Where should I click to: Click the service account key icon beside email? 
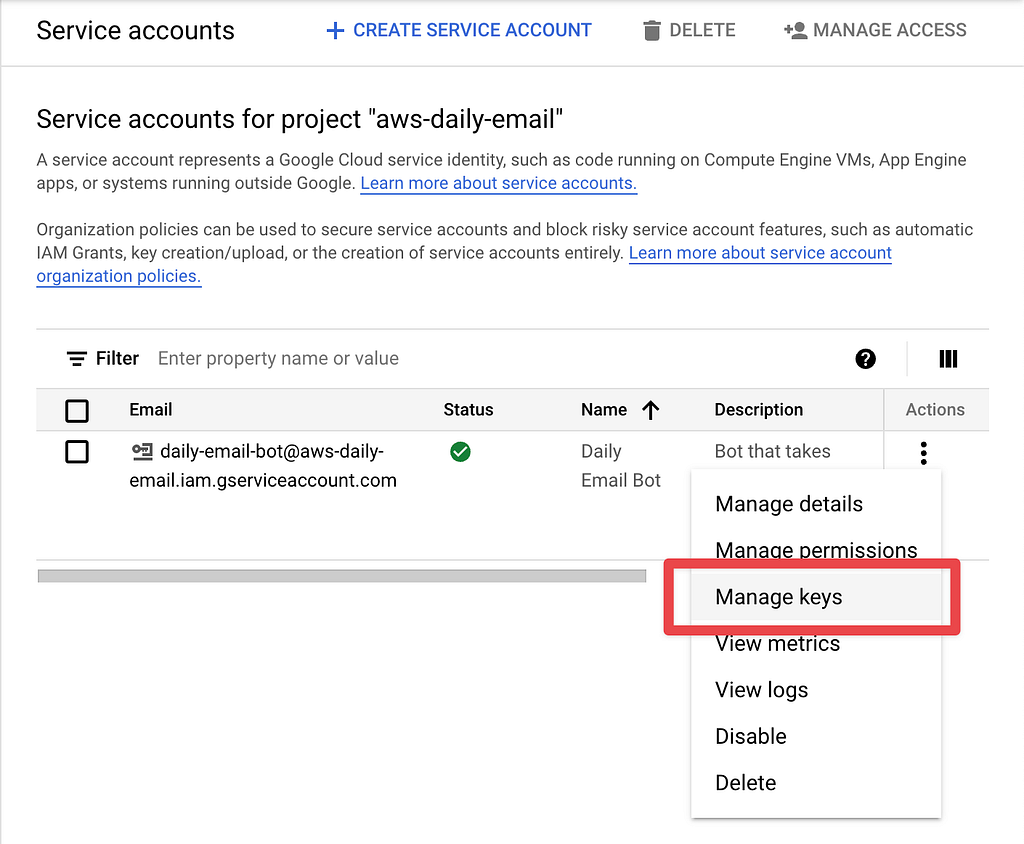[x=142, y=451]
